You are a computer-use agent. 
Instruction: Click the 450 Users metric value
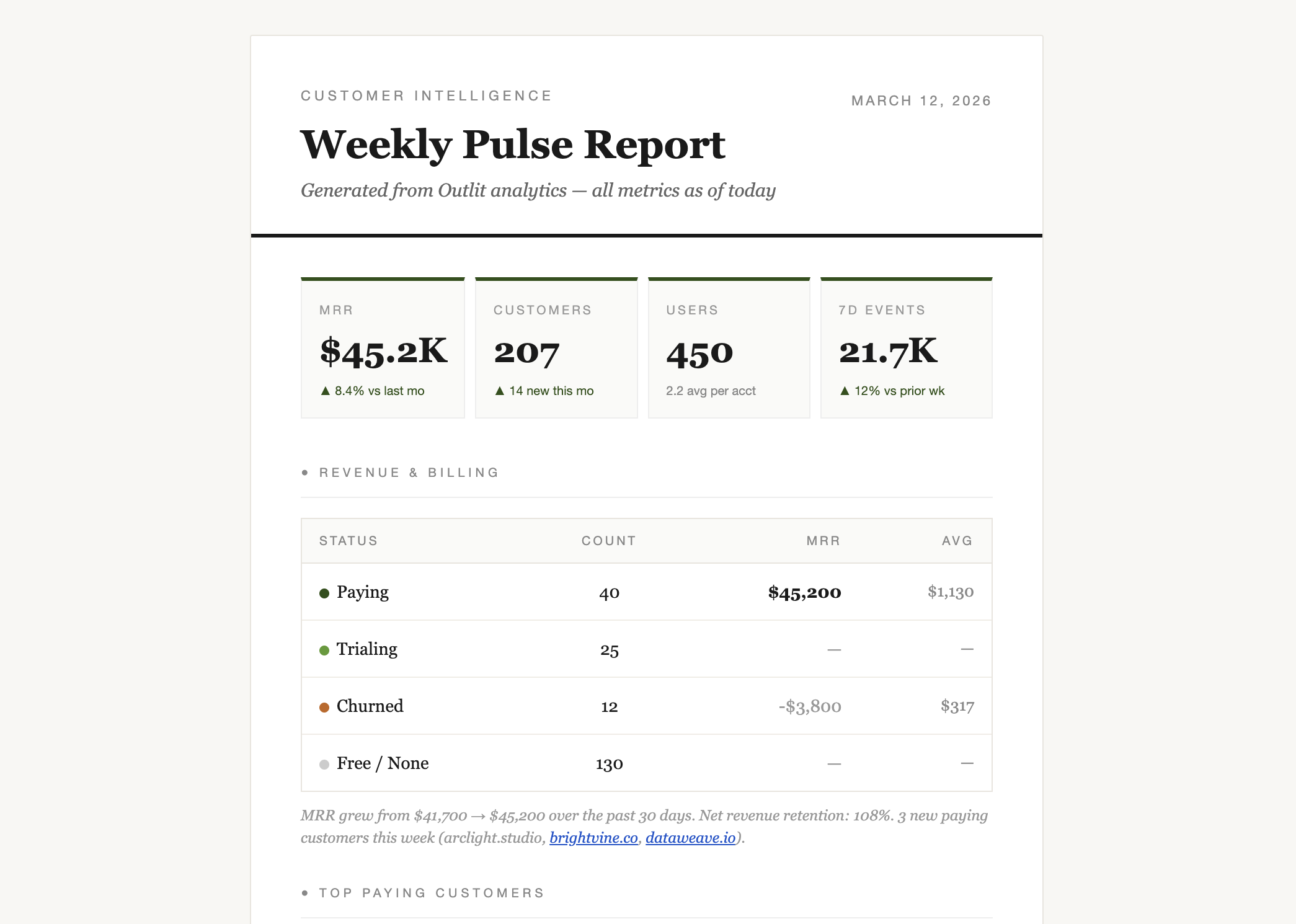coord(699,353)
